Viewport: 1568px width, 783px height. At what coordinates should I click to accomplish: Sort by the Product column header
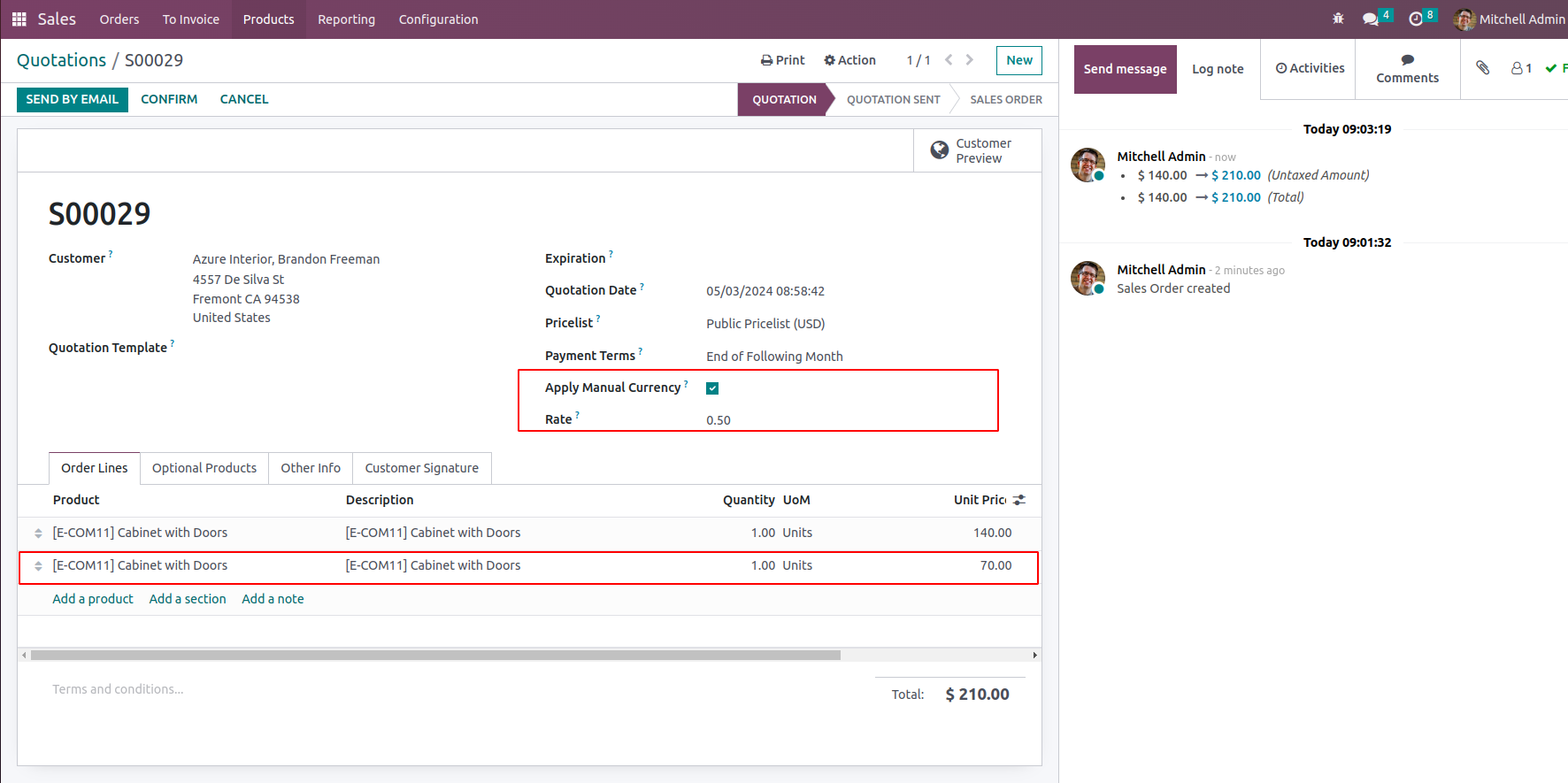click(76, 500)
